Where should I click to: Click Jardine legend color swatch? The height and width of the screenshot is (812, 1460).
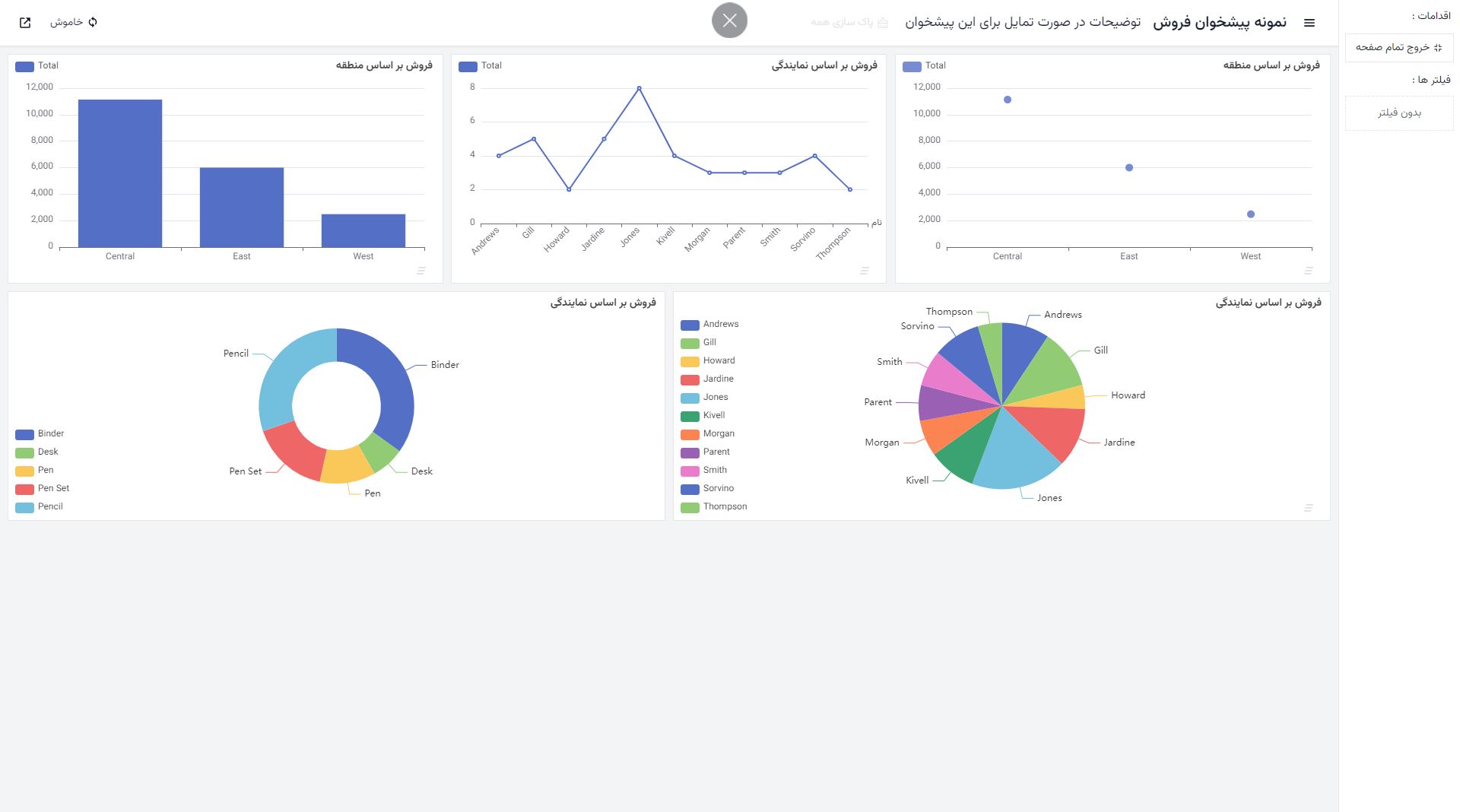pyautogui.click(x=690, y=379)
